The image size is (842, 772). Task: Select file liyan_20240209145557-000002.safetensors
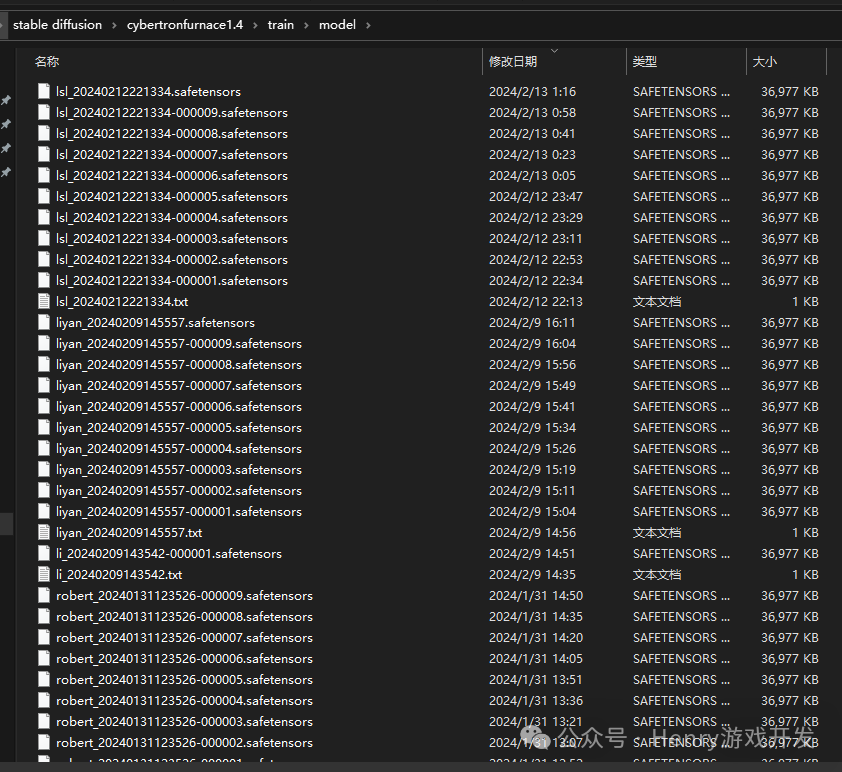pyautogui.click(x=179, y=490)
